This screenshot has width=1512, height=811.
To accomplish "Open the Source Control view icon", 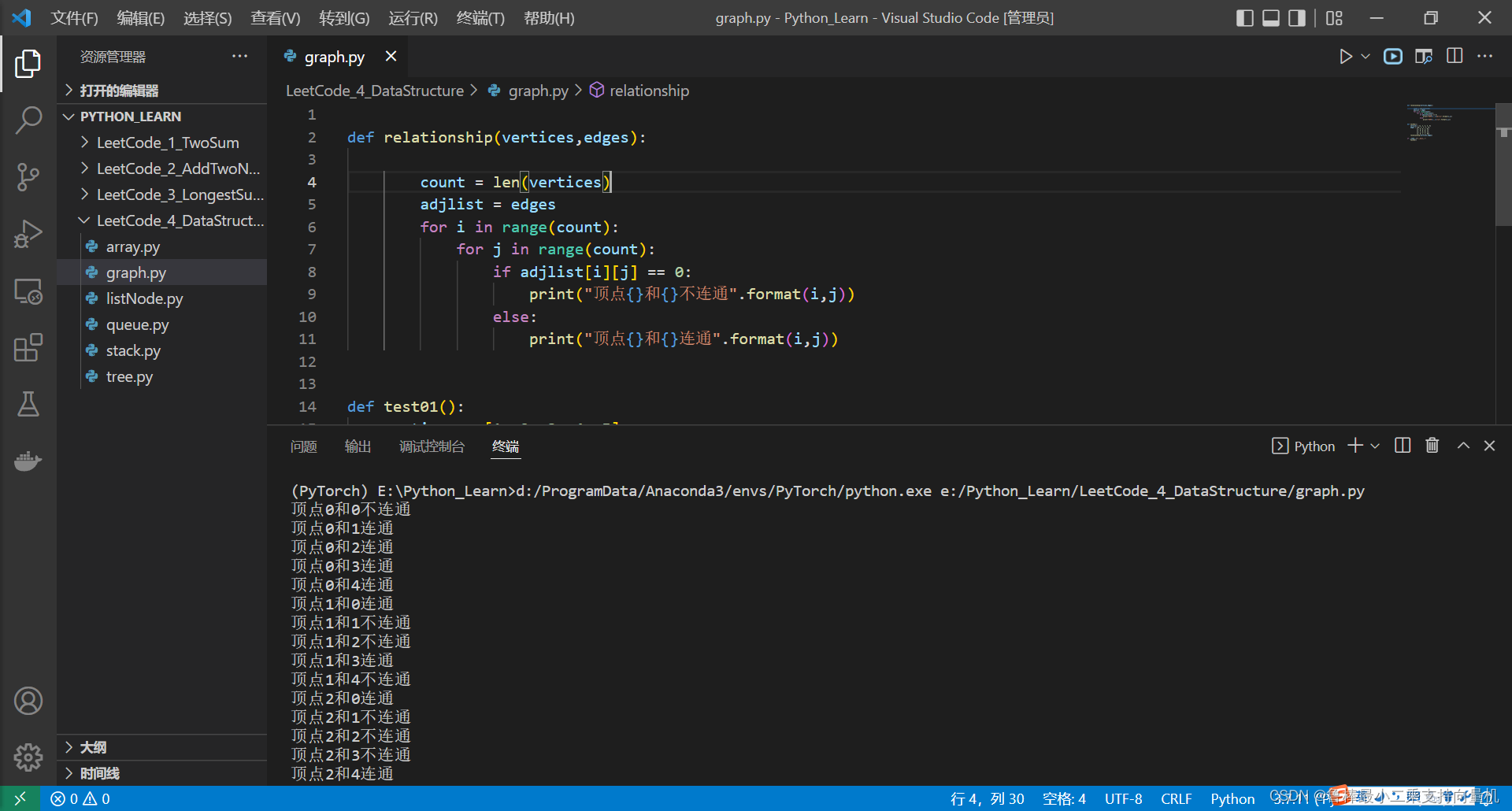I will (x=28, y=177).
